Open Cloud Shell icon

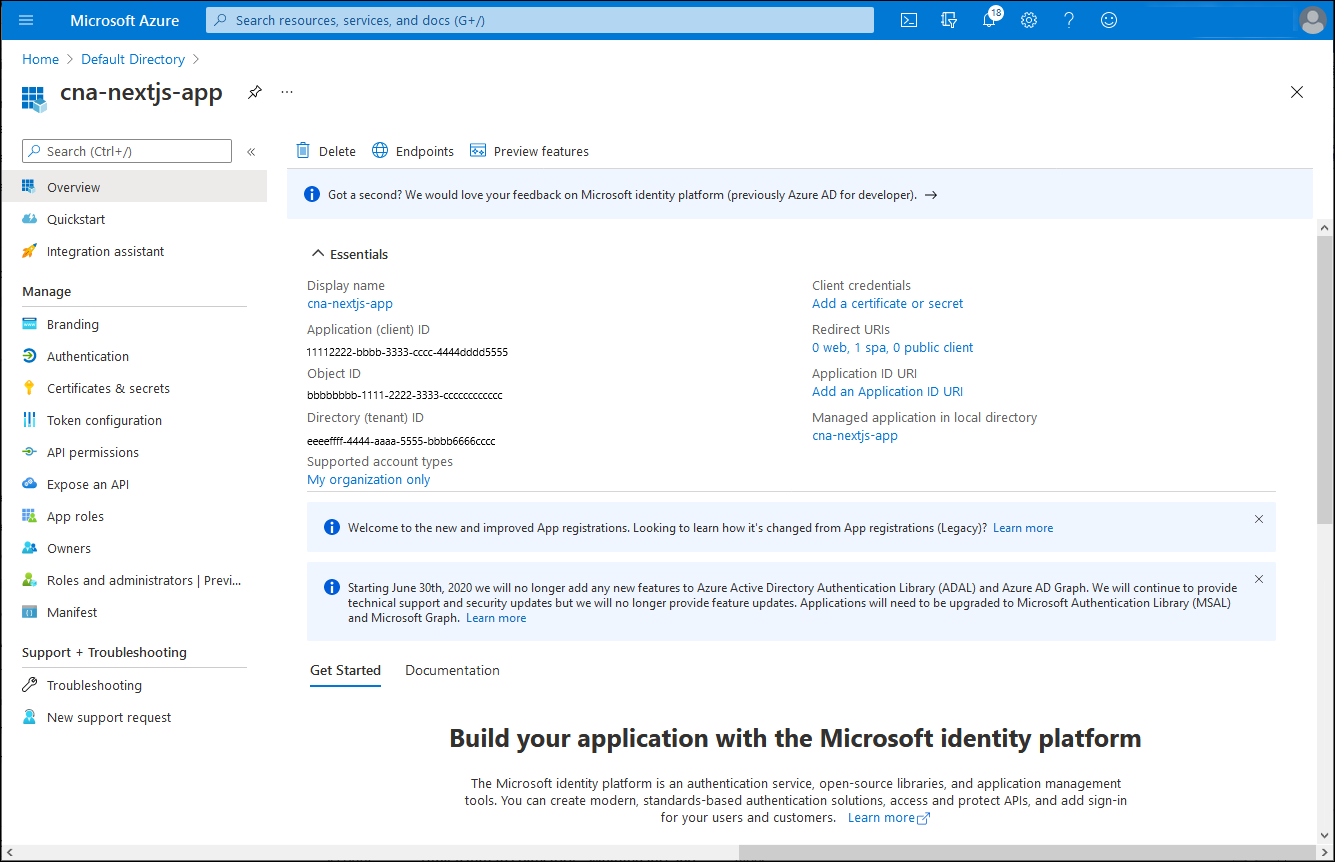coord(909,20)
